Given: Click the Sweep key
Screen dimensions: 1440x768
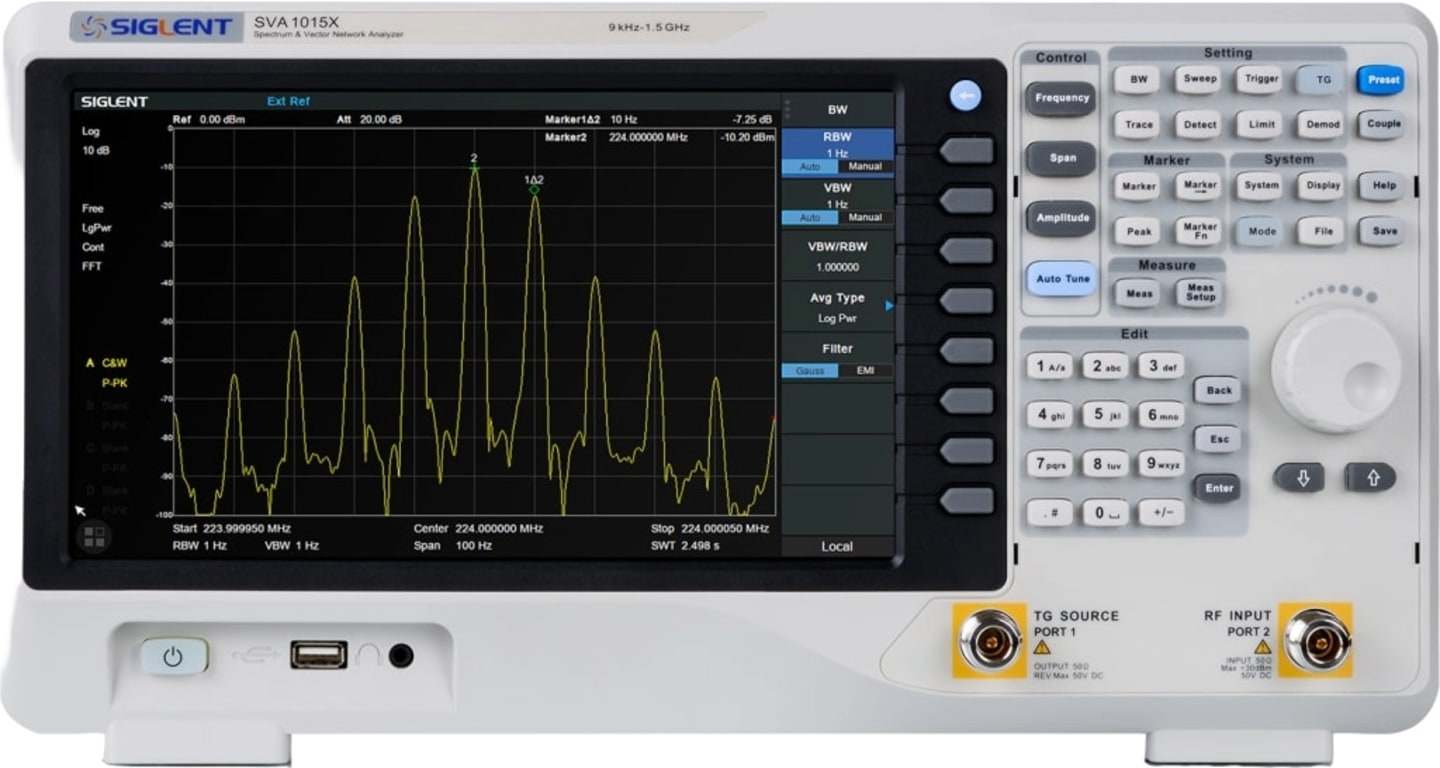Looking at the screenshot, I should (1199, 79).
